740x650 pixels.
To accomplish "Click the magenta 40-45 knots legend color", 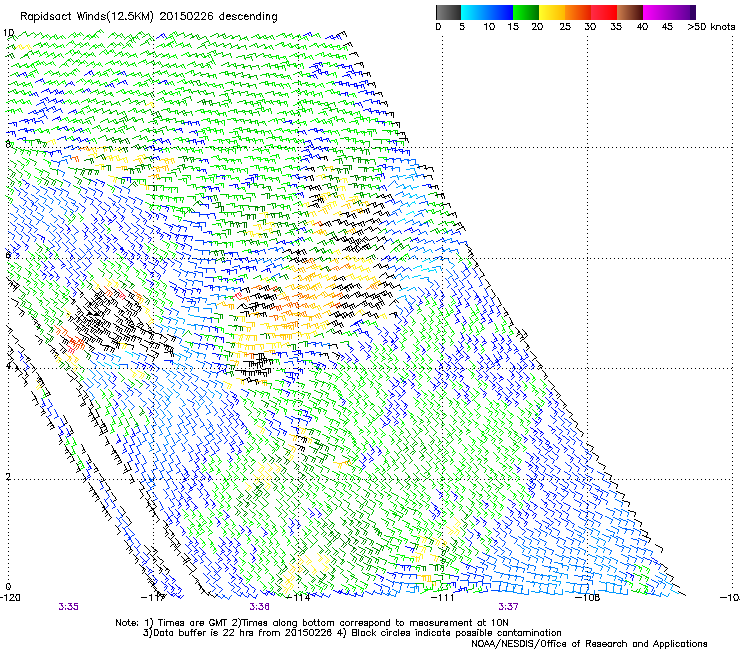I will click(x=656, y=12).
